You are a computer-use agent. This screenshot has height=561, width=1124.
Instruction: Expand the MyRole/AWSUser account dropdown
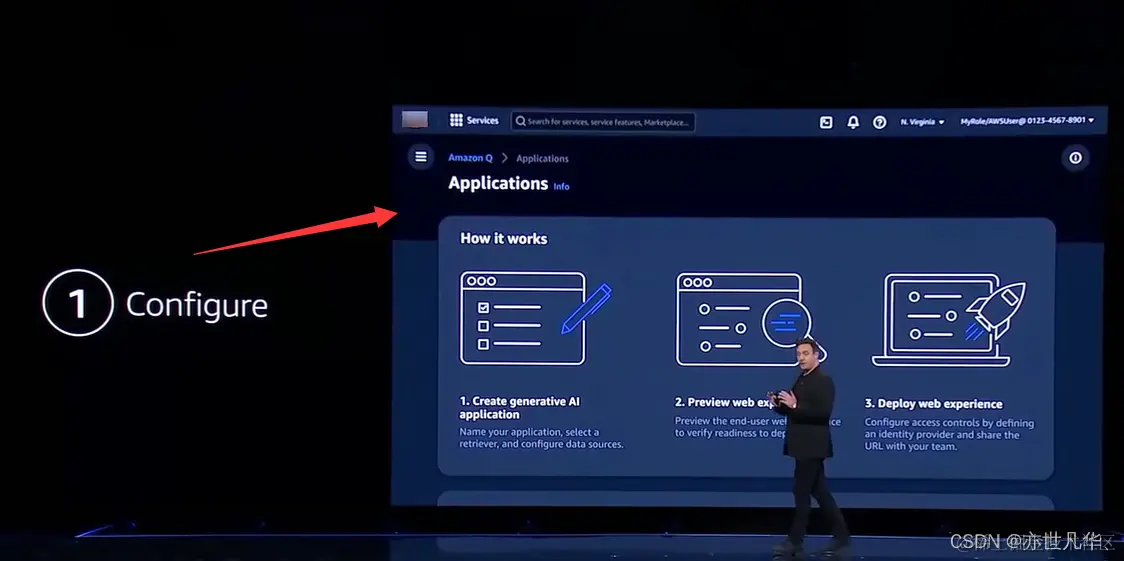click(1027, 121)
